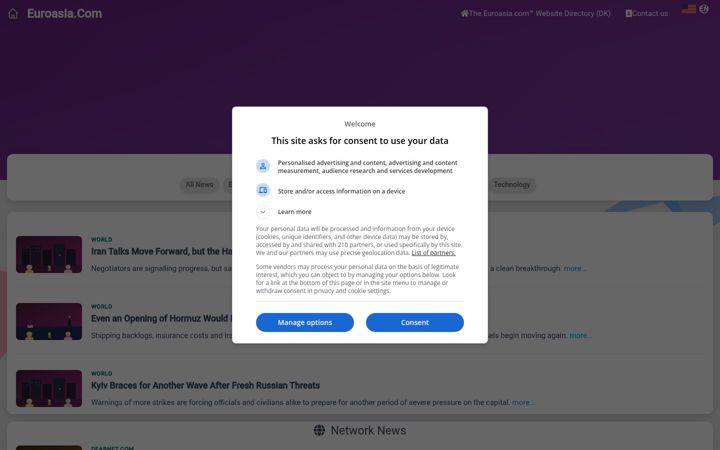This screenshot has height=450, width=720.
Task: Open the Manage options button
Action: tap(305, 322)
